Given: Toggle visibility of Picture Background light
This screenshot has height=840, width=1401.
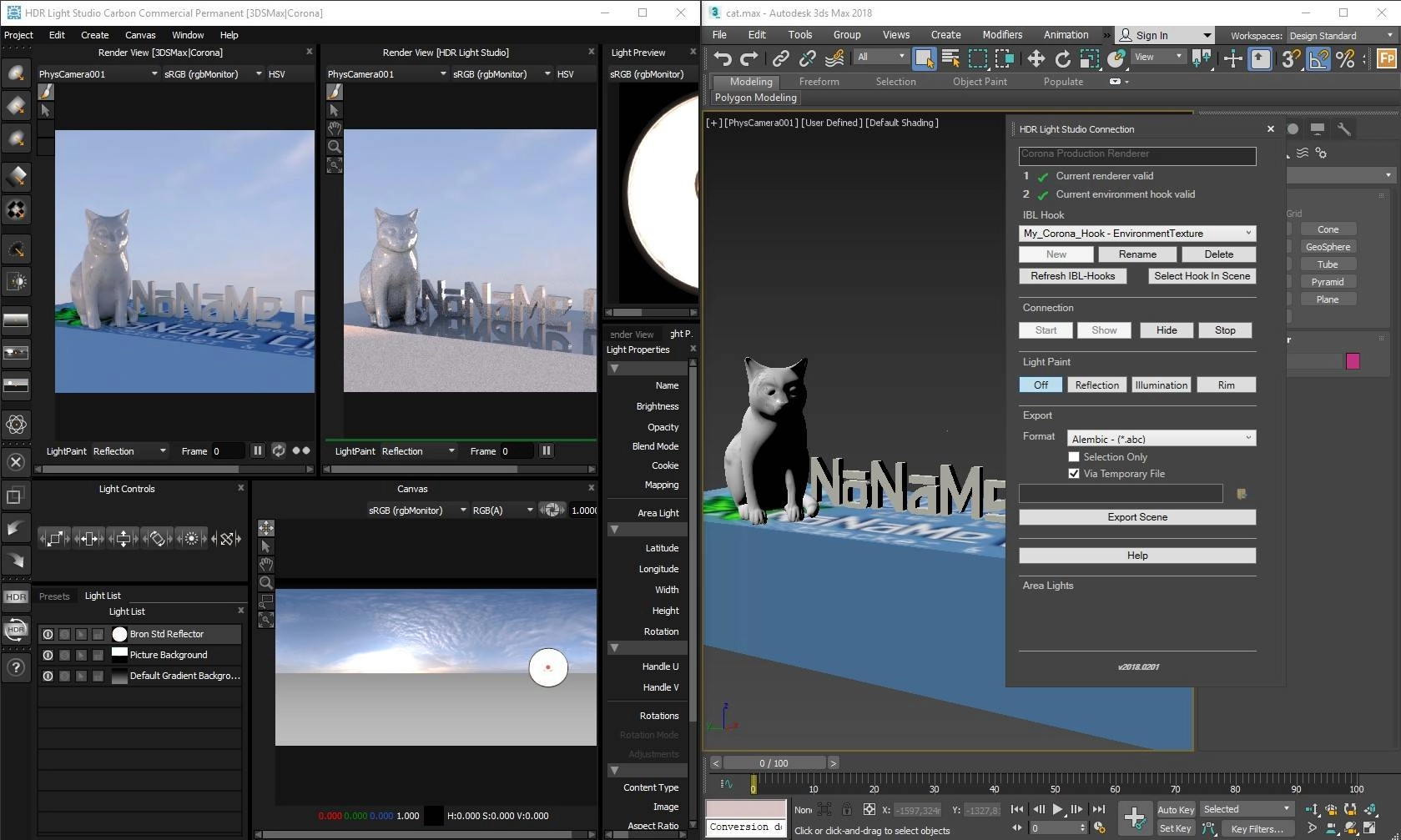Looking at the screenshot, I should [48, 655].
